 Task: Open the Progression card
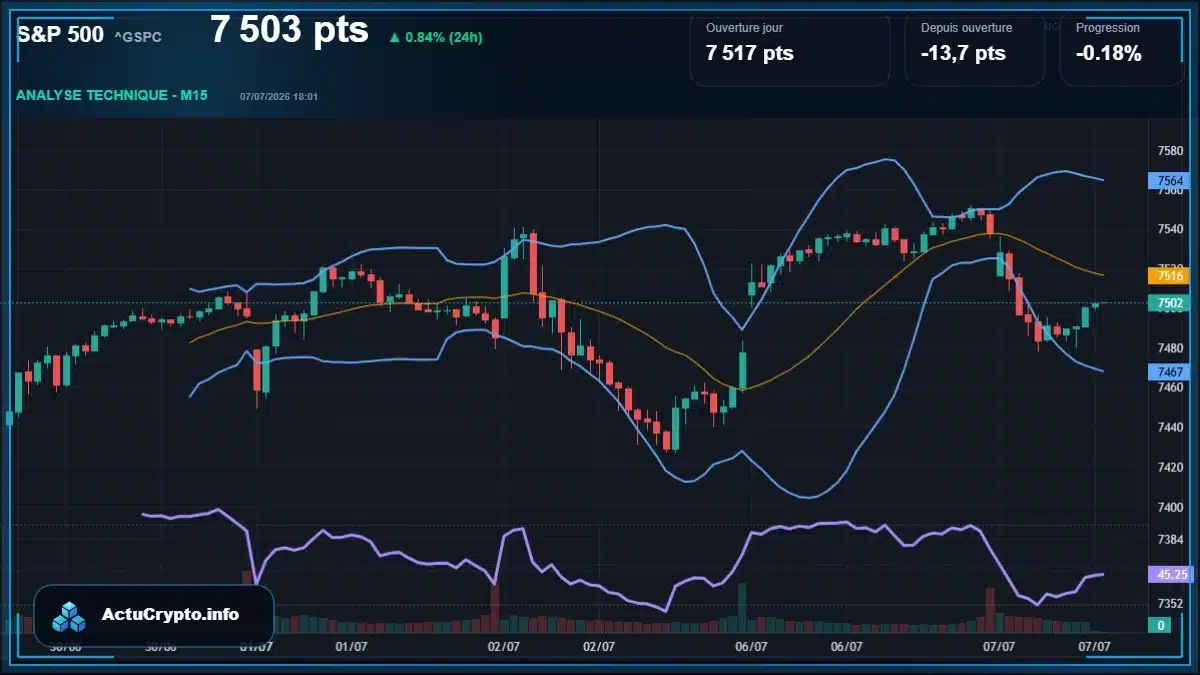click(x=1122, y=50)
